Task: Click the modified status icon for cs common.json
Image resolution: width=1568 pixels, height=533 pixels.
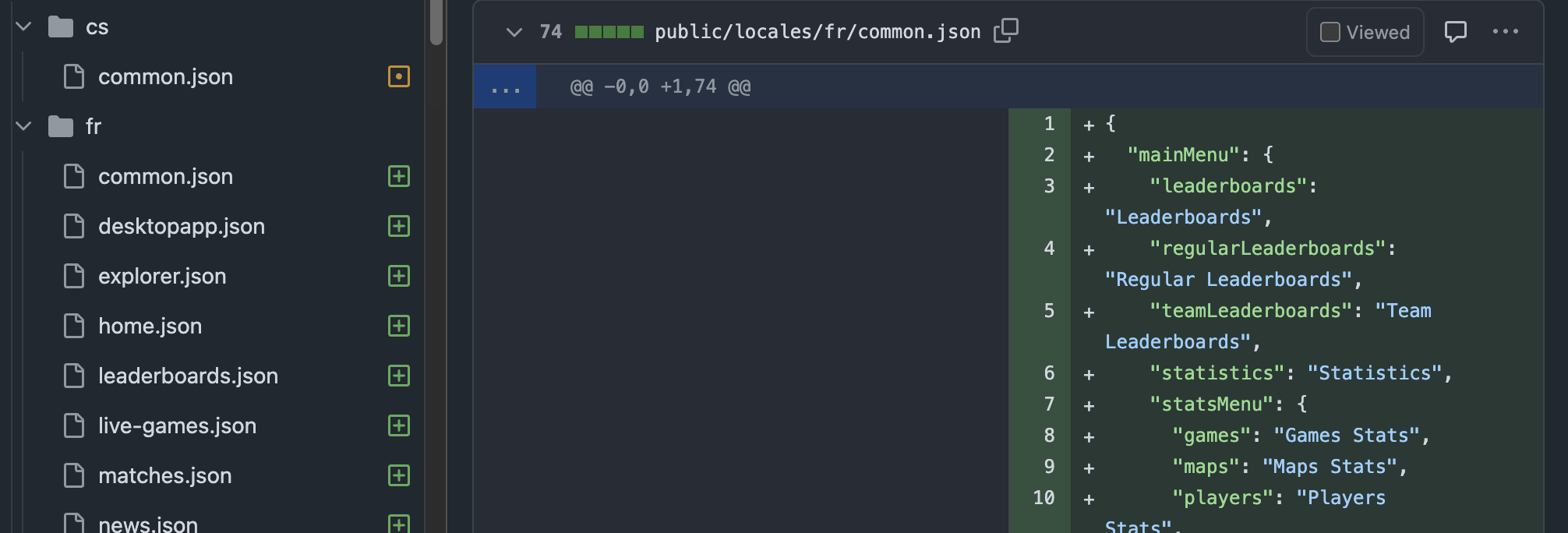Action: 399,76
